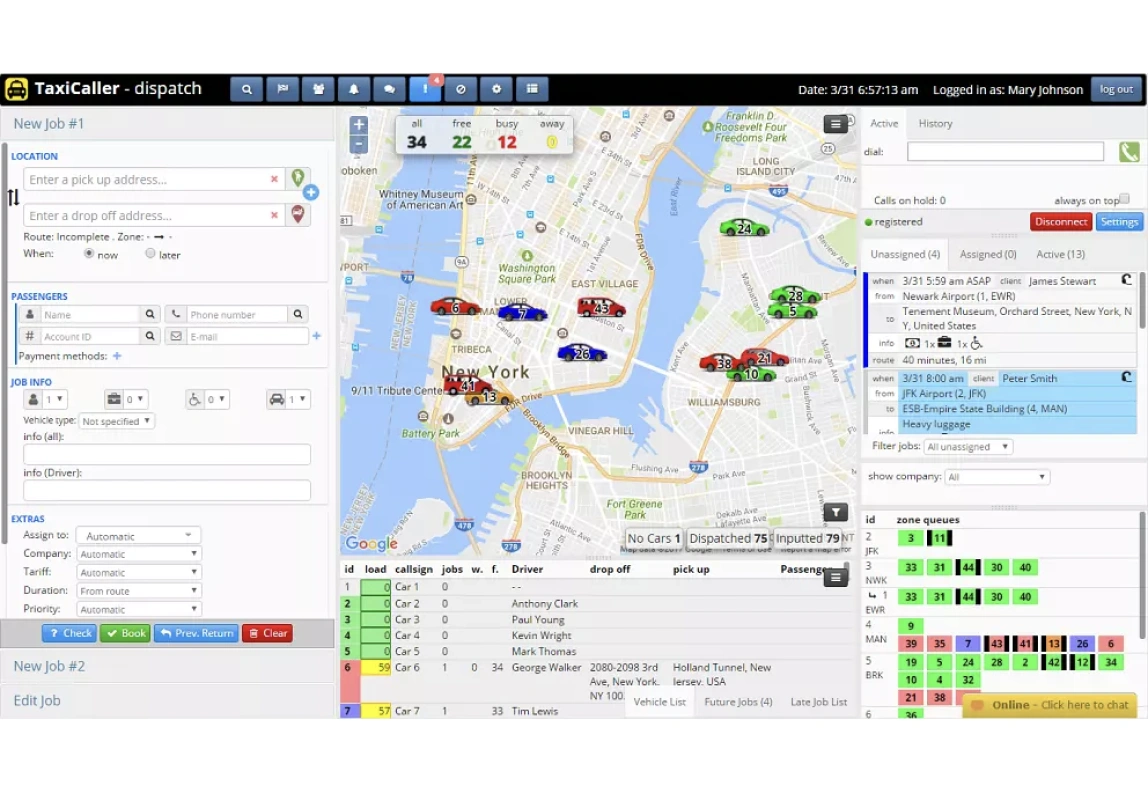The image size is (1148, 792).
Task: Open the wheelchair count dropdown
Action: pos(216,399)
